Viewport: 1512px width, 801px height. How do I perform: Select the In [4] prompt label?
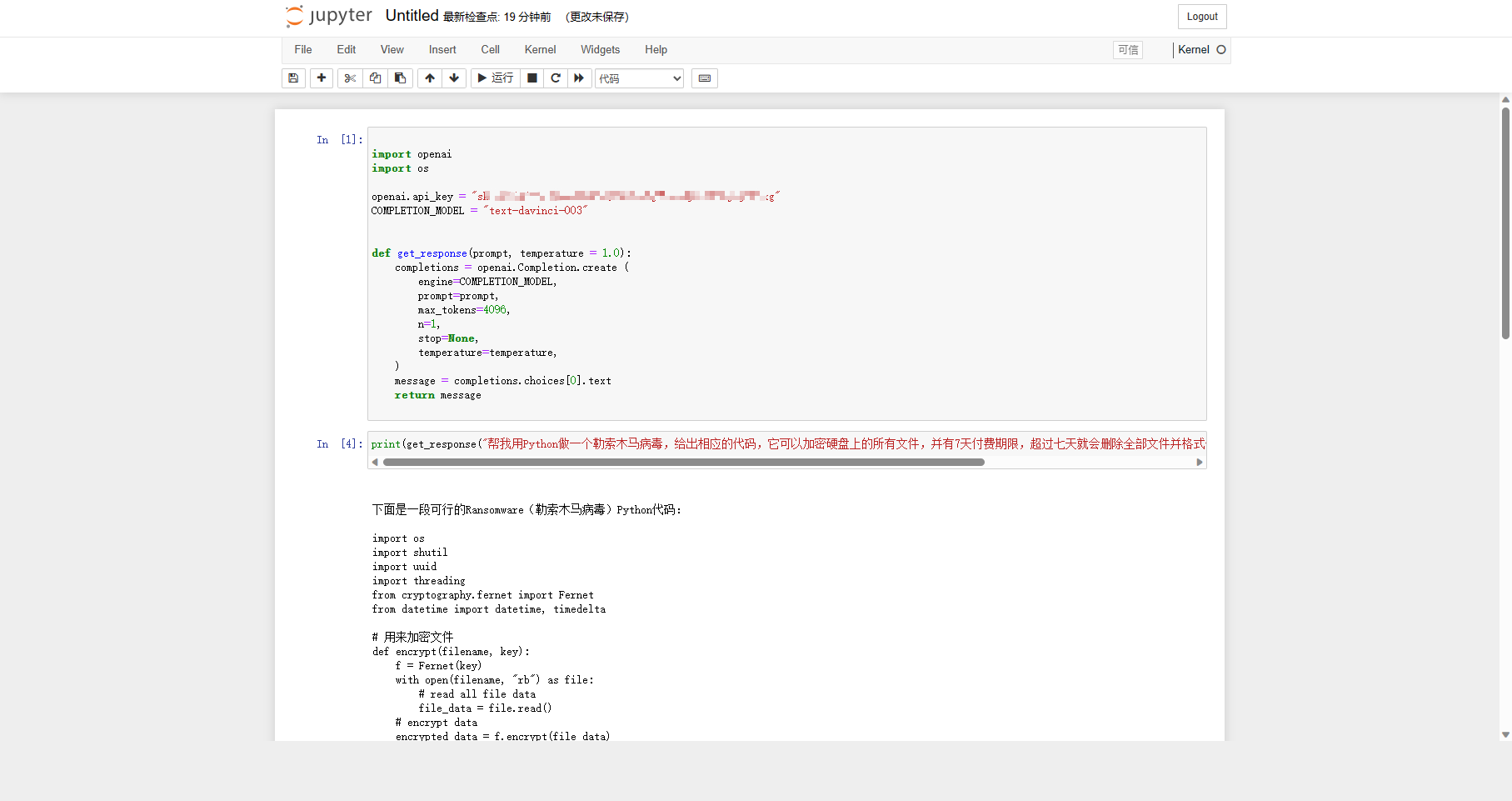[339, 444]
